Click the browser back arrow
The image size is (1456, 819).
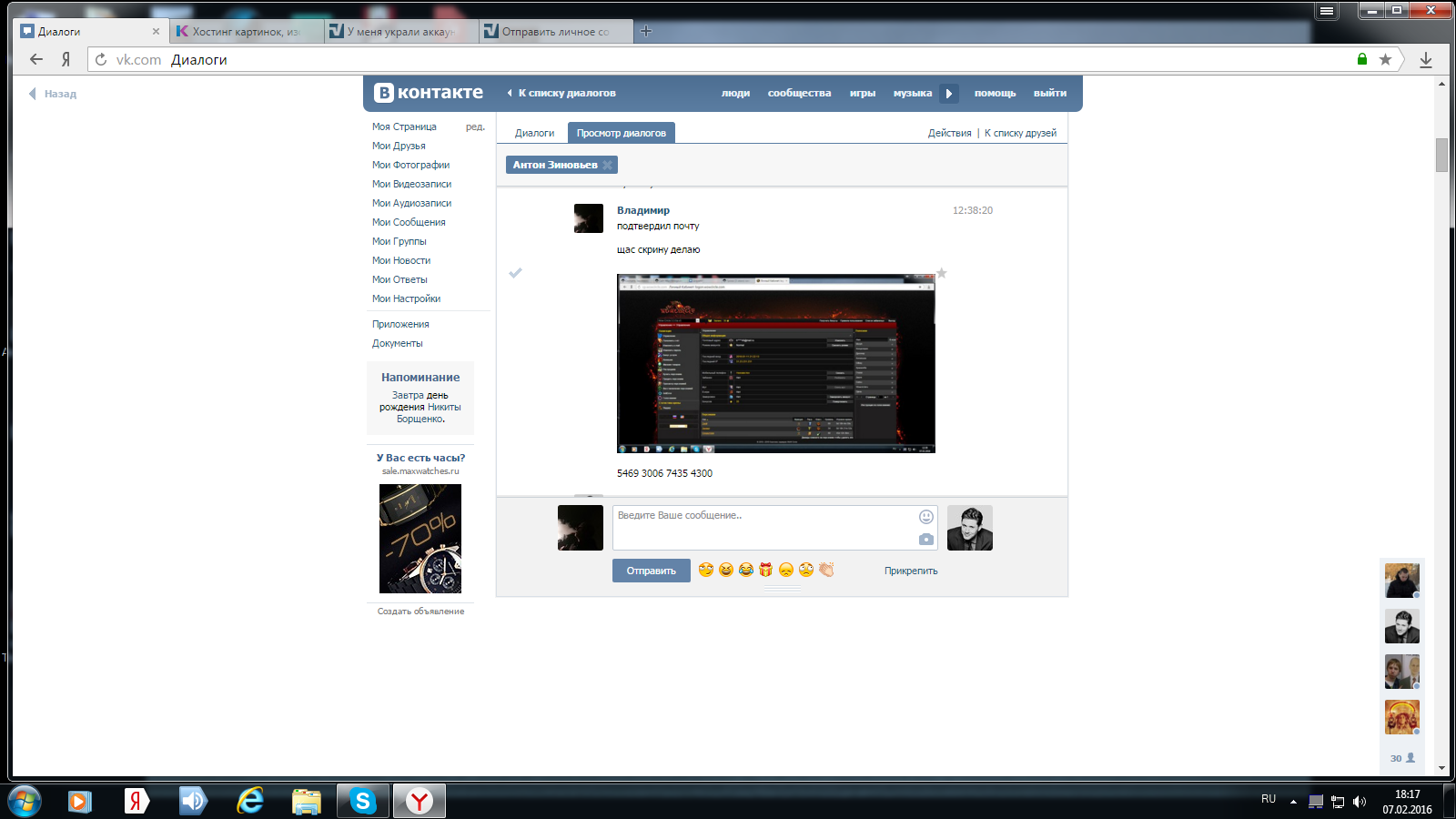(36, 59)
